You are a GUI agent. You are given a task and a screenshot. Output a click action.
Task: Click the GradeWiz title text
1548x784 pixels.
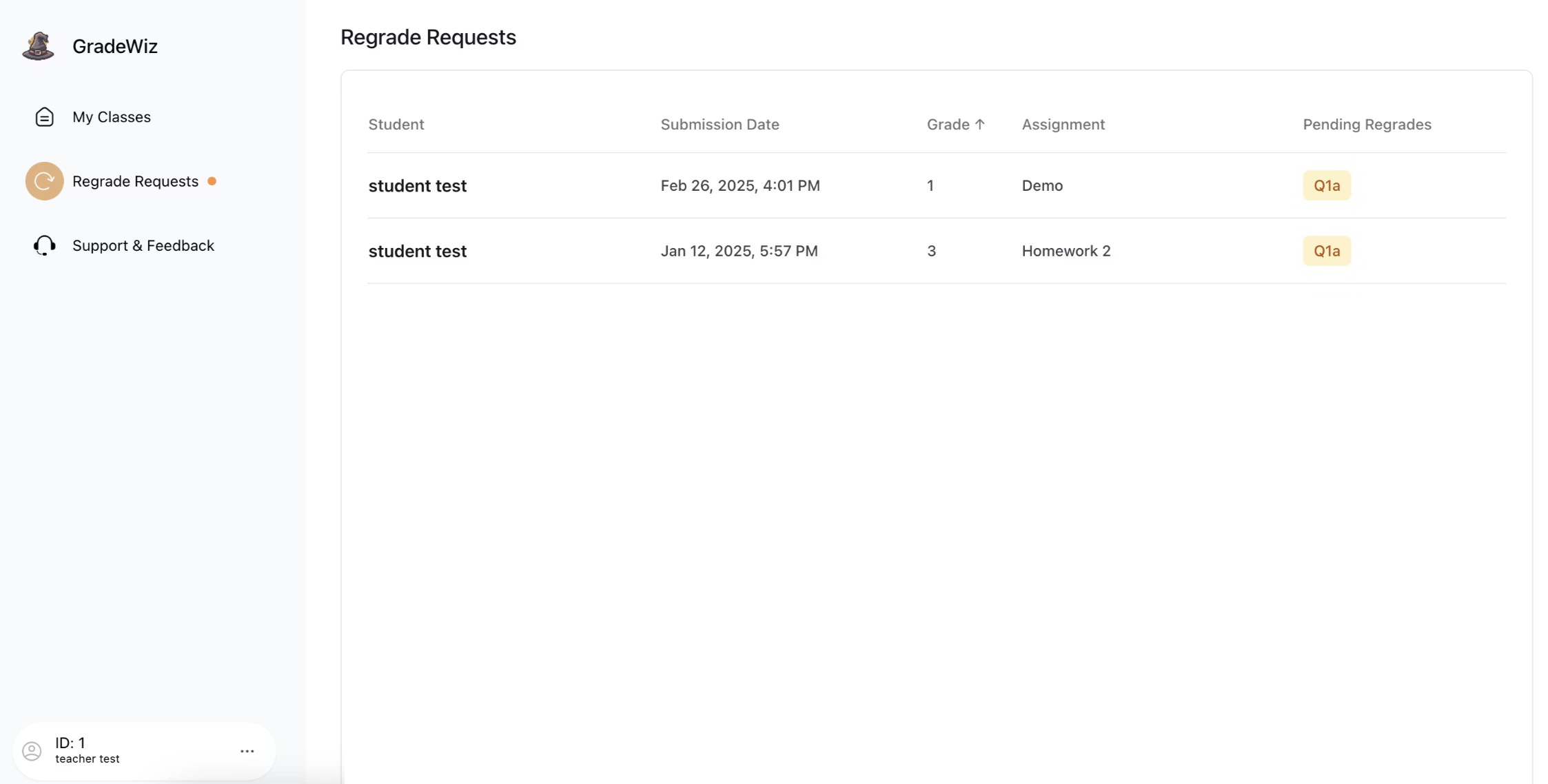pos(115,46)
